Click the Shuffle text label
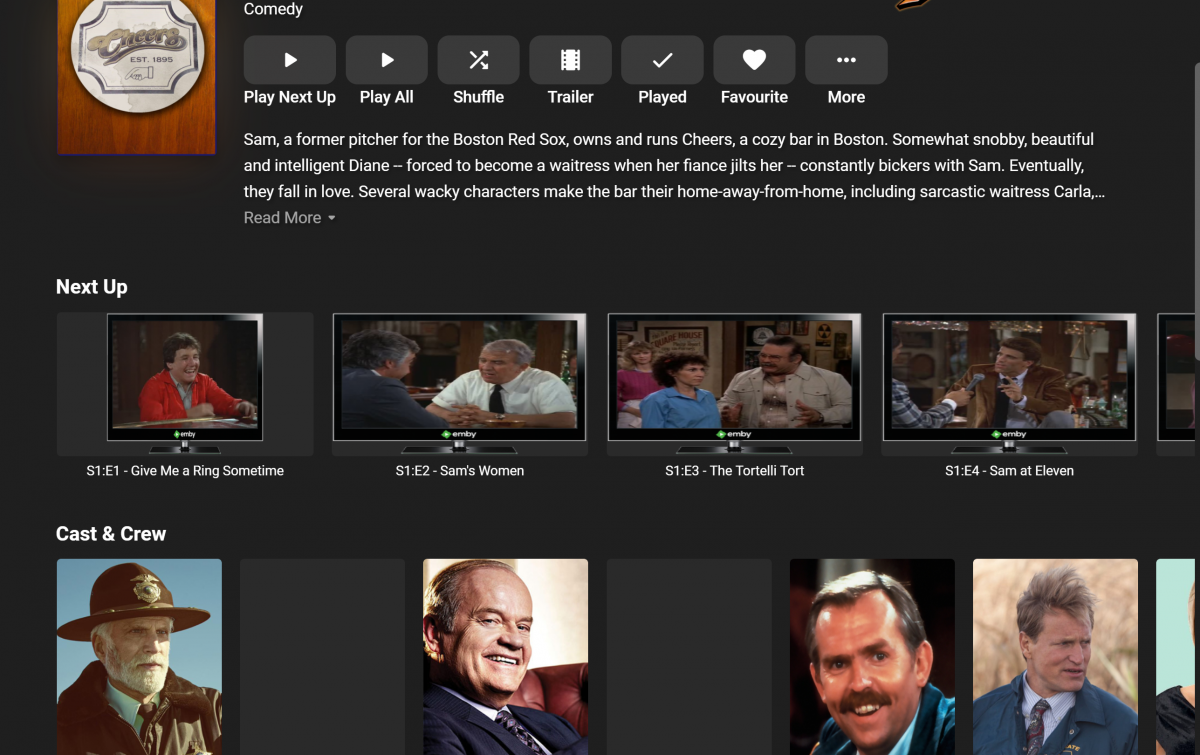 (x=479, y=97)
